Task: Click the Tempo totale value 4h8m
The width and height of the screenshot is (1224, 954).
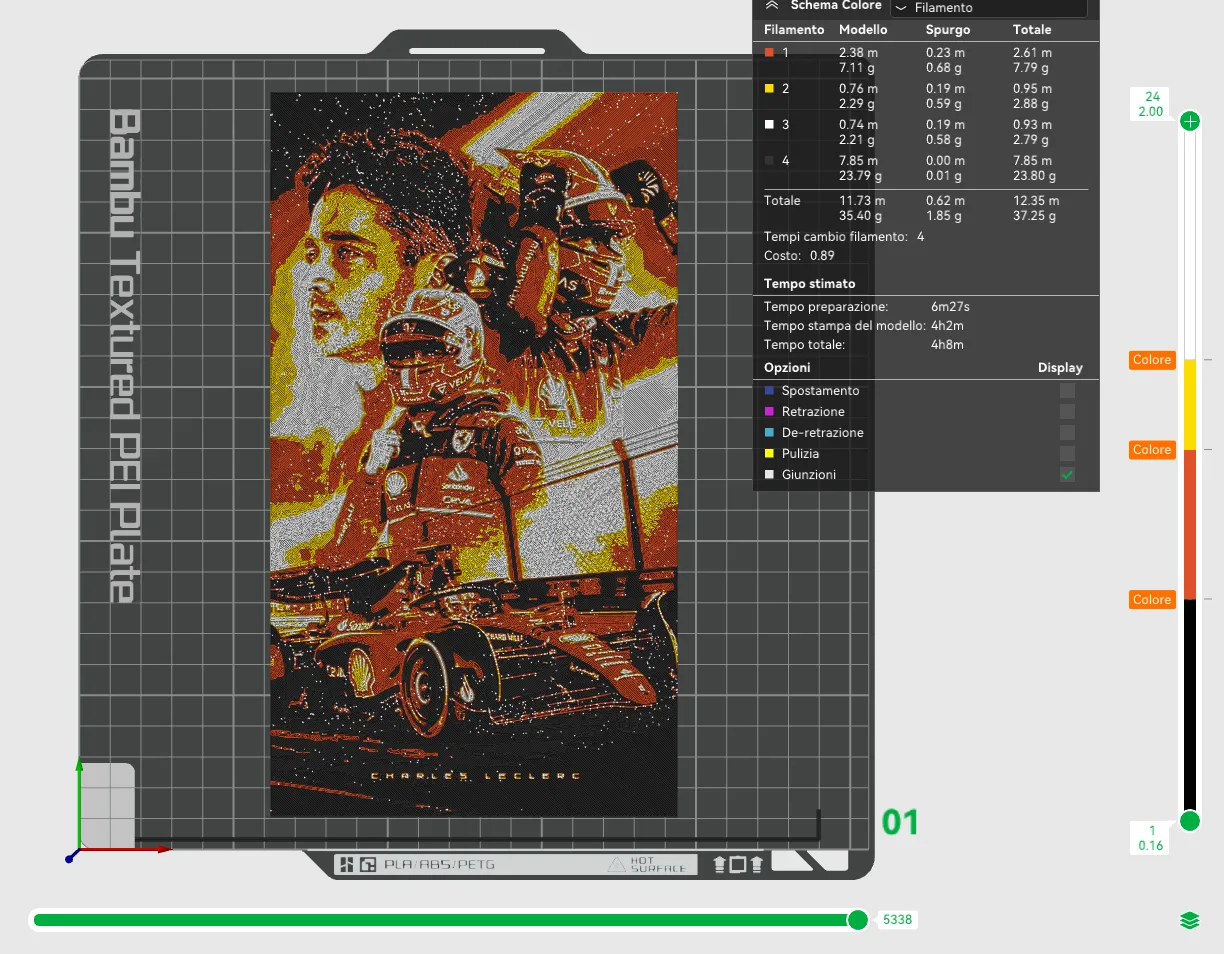Action: point(947,345)
